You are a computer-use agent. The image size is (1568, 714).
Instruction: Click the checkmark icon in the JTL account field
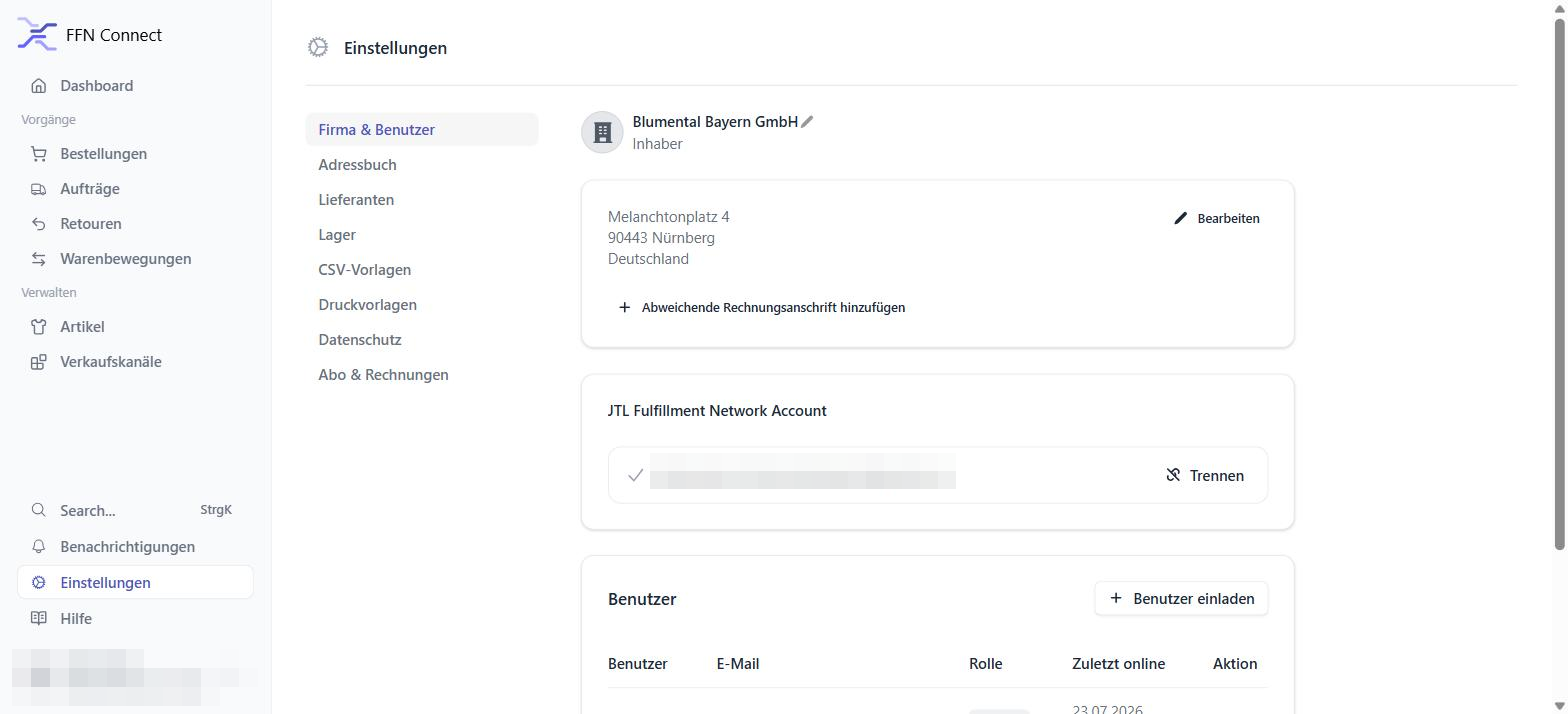635,475
